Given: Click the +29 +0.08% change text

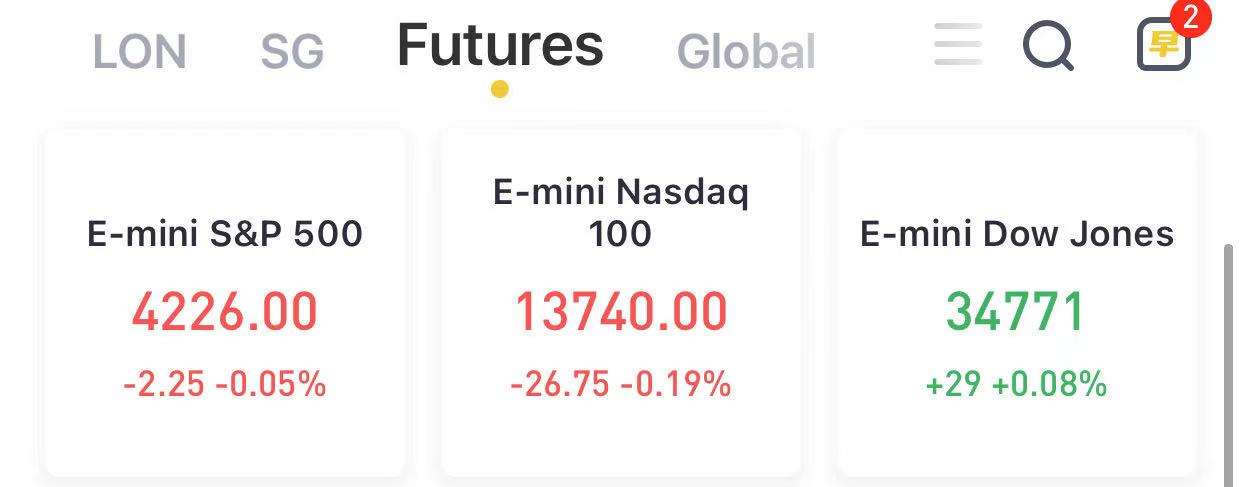Looking at the screenshot, I should [x=1017, y=384].
